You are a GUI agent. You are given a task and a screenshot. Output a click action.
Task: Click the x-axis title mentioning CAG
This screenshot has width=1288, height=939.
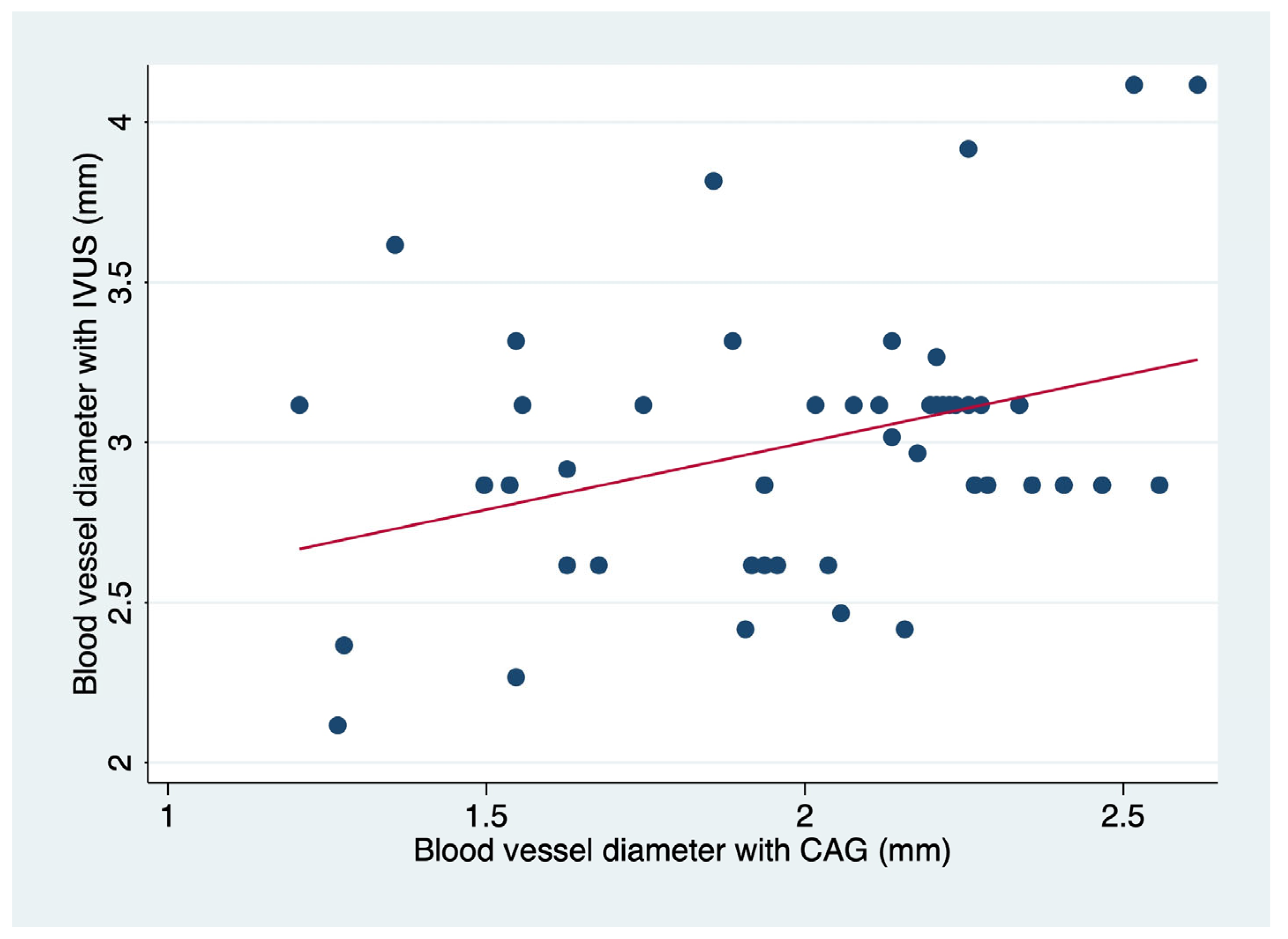682,851
